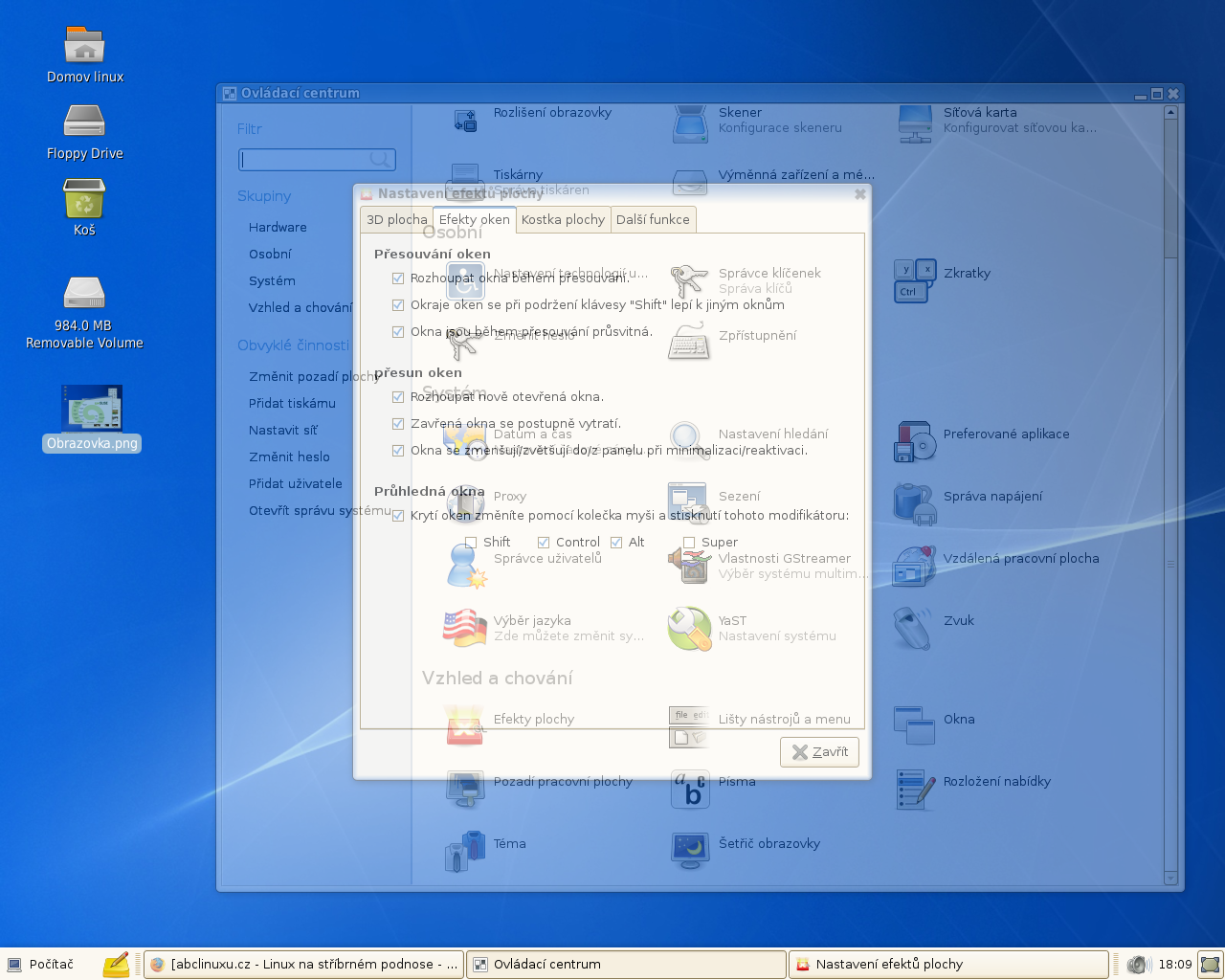Open Vlastnosti GStreamer icon
Image resolution: width=1225 pixels, height=980 pixels.
tap(690, 566)
